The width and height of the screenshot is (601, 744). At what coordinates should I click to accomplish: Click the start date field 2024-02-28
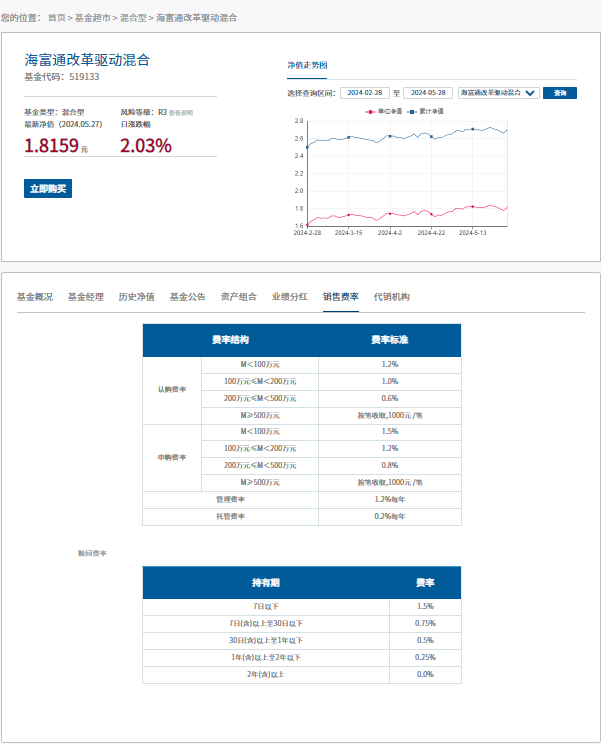[365, 93]
